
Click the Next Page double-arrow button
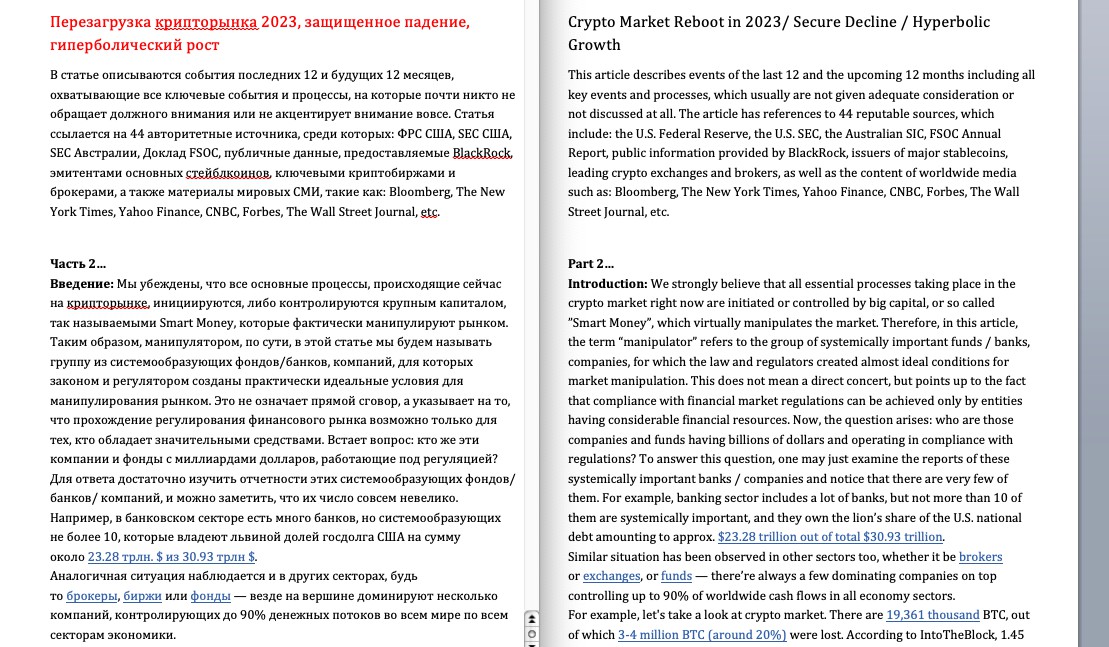tap(532, 644)
